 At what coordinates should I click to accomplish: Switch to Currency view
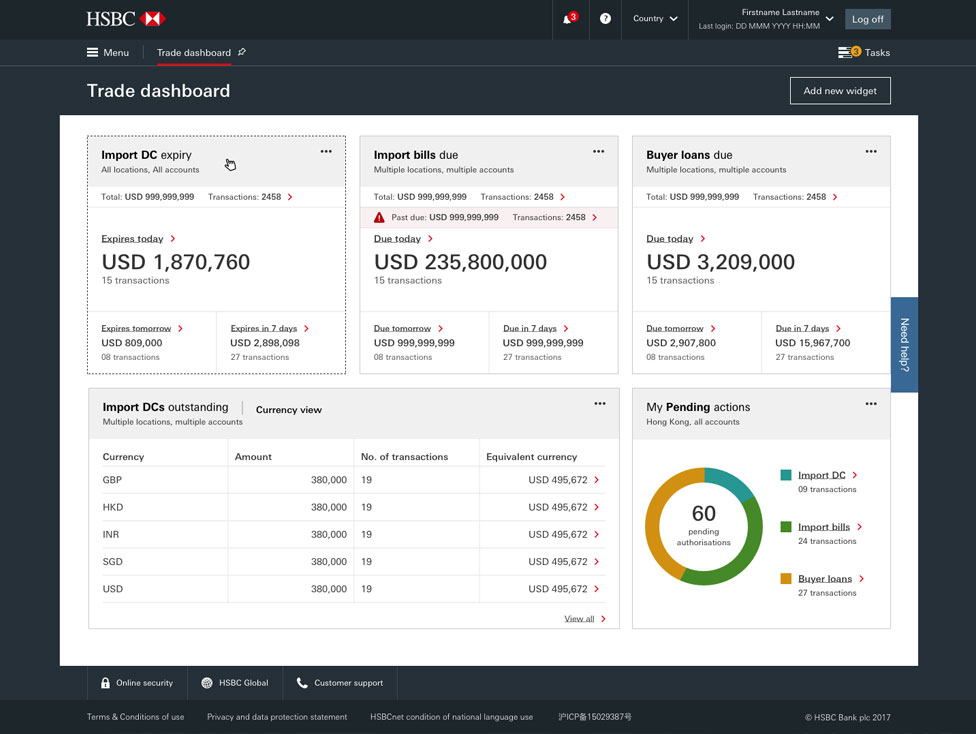[x=288, y=408]
